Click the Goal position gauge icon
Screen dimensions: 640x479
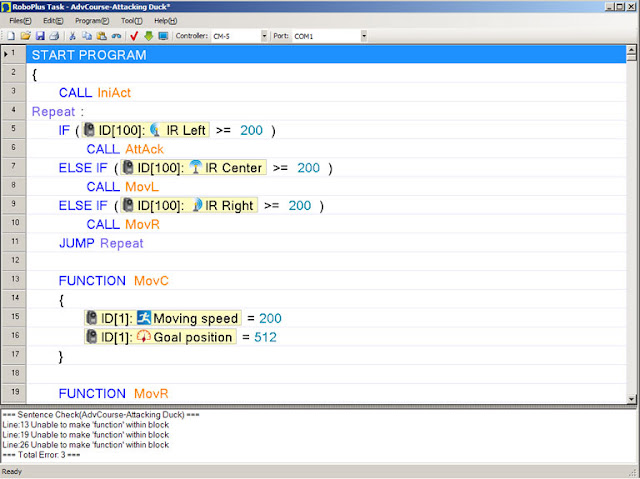pyautogui.click(x=144, y=337)
